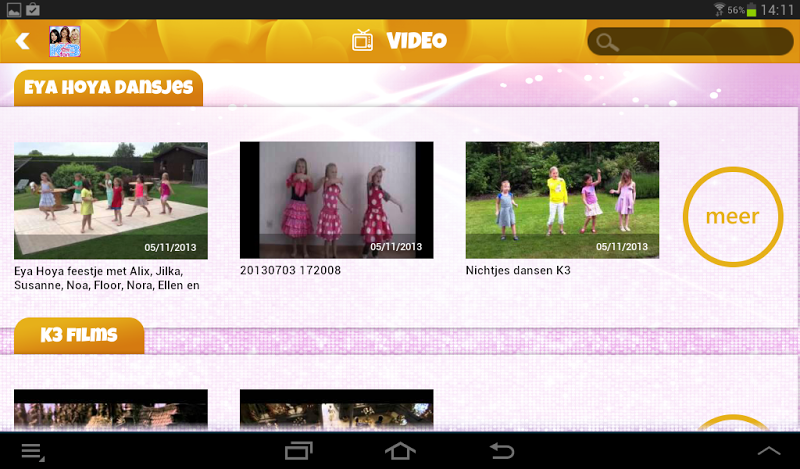This screenshot has width=800, height=469.
Task: Tap the green battery icon
Action: click(752, 10)
